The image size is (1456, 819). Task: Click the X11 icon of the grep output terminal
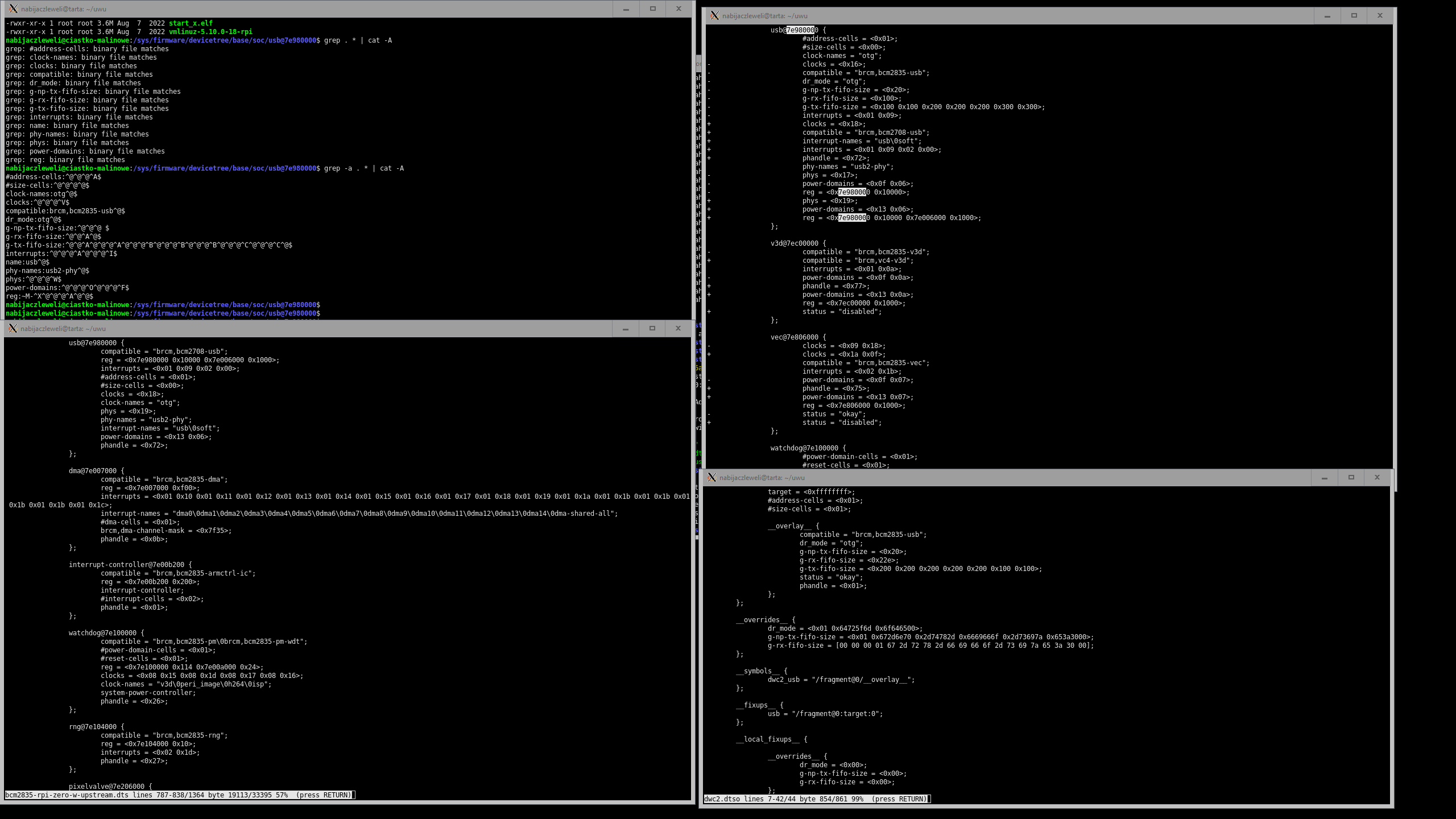pyautogui.click(x=13, y=9)
